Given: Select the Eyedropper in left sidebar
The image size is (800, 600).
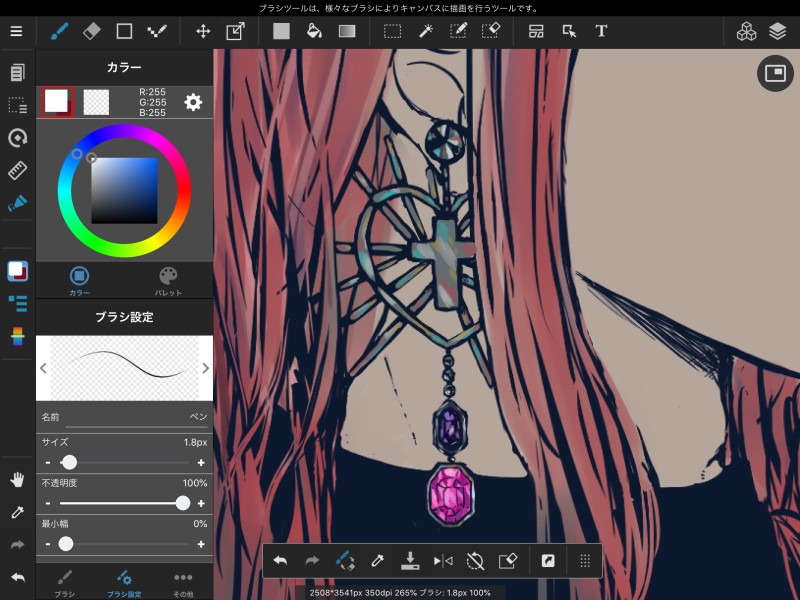Looking at the screenshot, I should 17,512.
